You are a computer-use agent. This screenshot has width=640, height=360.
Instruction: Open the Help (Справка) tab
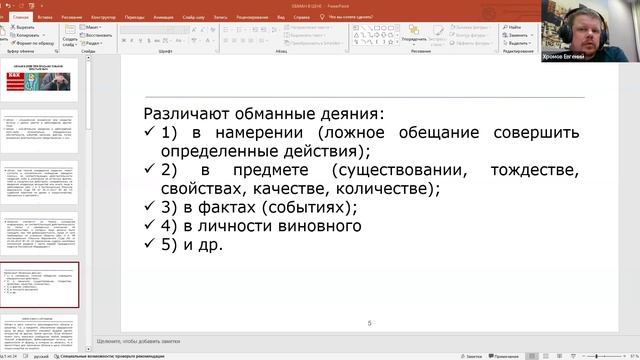(x=302, y=17)
